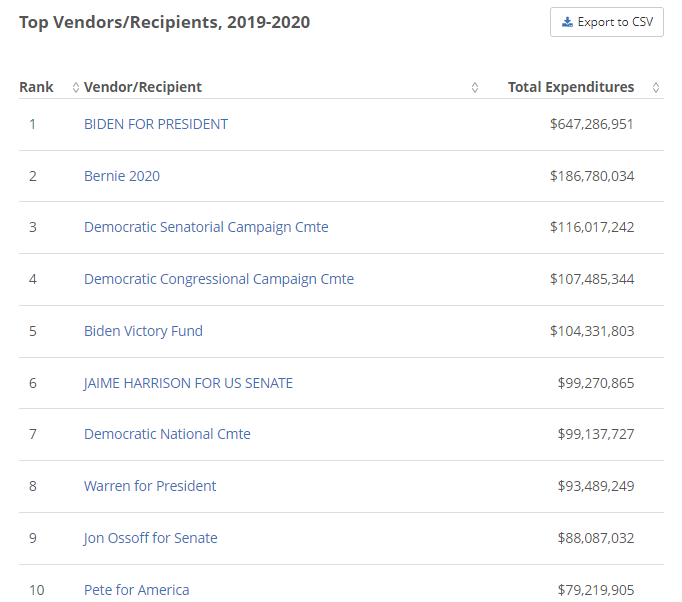Viewport: 682px width, 602px height.
Task: Select the $116,017,242 amount cell
Action: [592, 227]
